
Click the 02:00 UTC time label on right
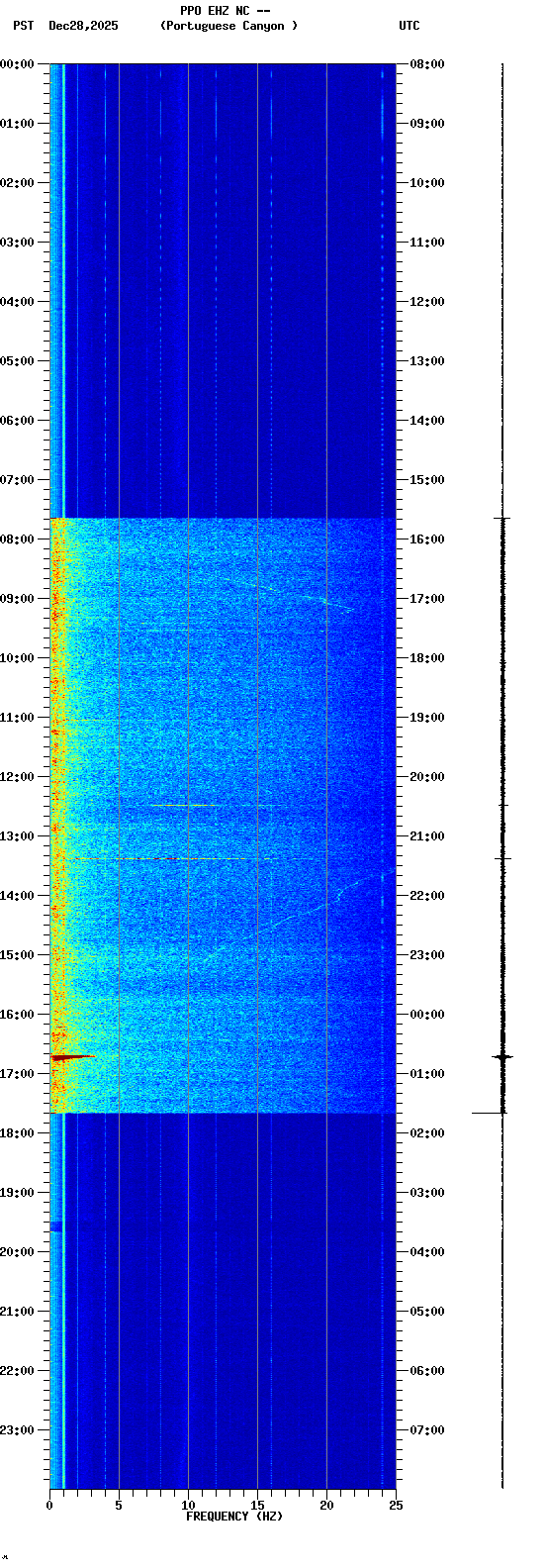click(x=427, y=1133)
